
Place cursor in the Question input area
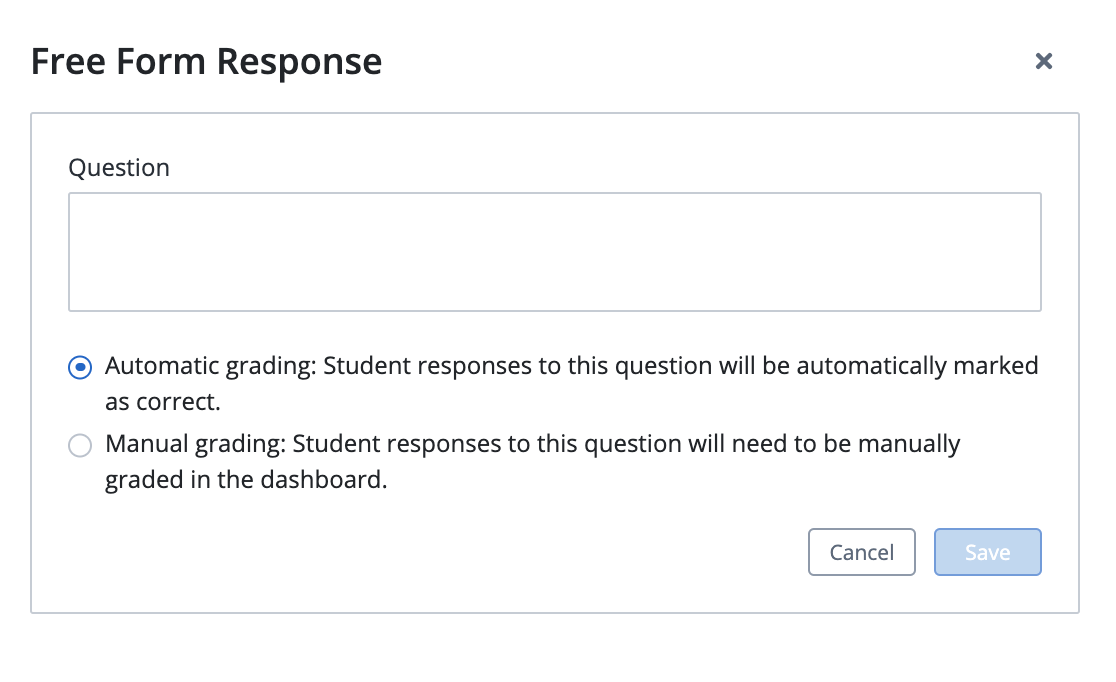pos(554,252)
